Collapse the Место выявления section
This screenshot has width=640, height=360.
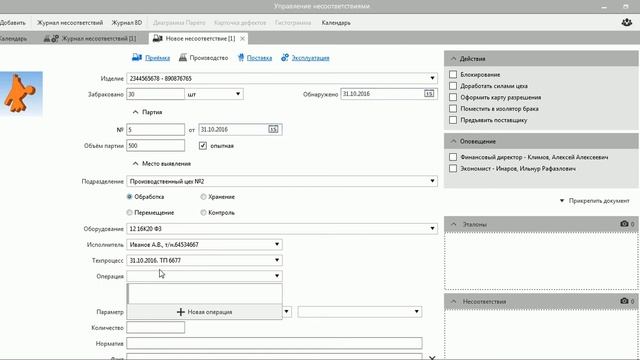pos(136,164)
